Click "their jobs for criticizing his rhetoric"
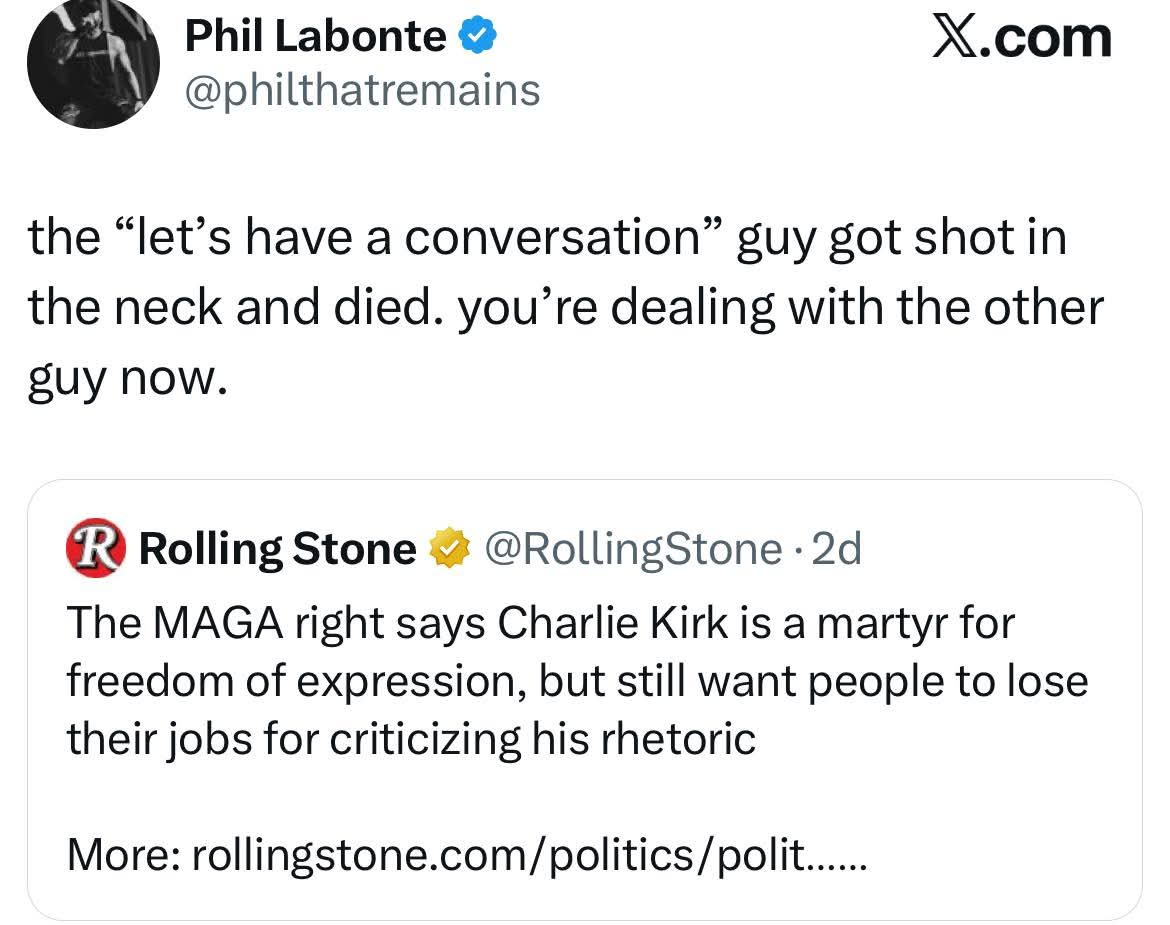Viewport: 1170px width, 925px height. [x=410, y=739]
